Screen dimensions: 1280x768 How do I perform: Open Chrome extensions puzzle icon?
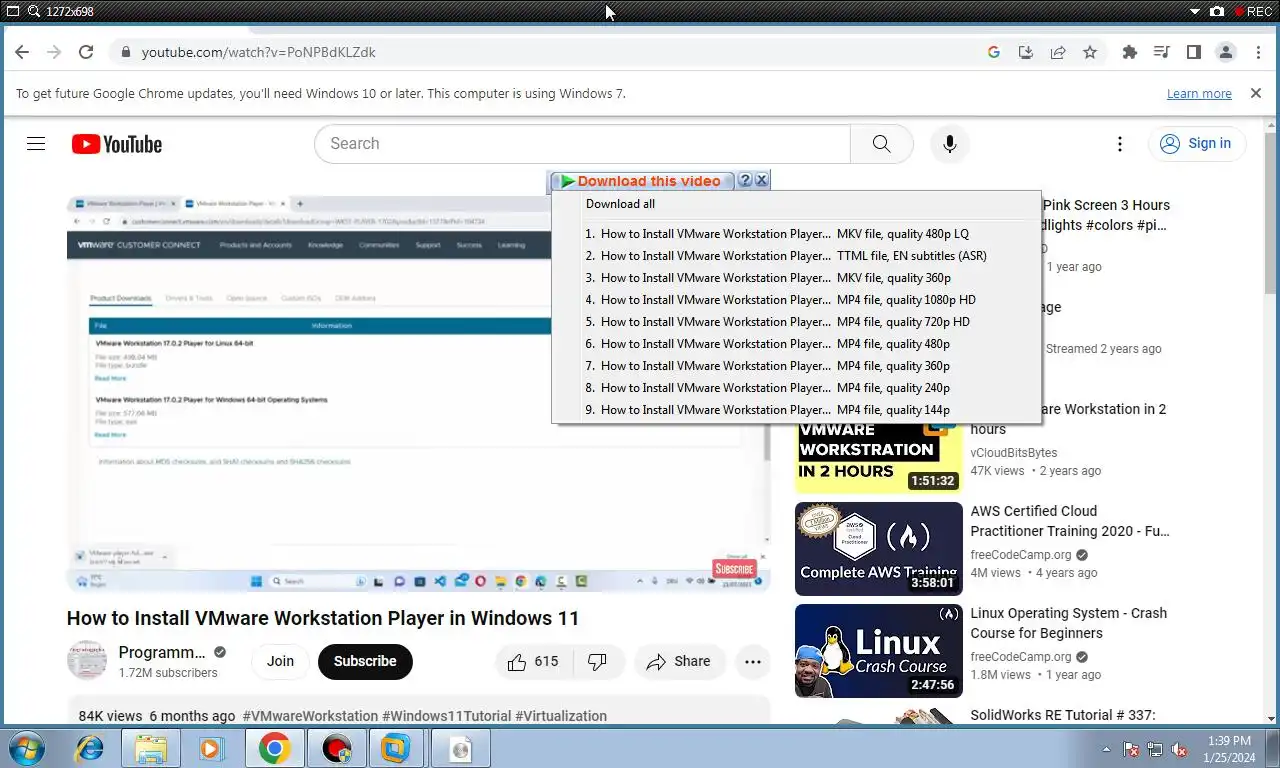(1130, 52)
